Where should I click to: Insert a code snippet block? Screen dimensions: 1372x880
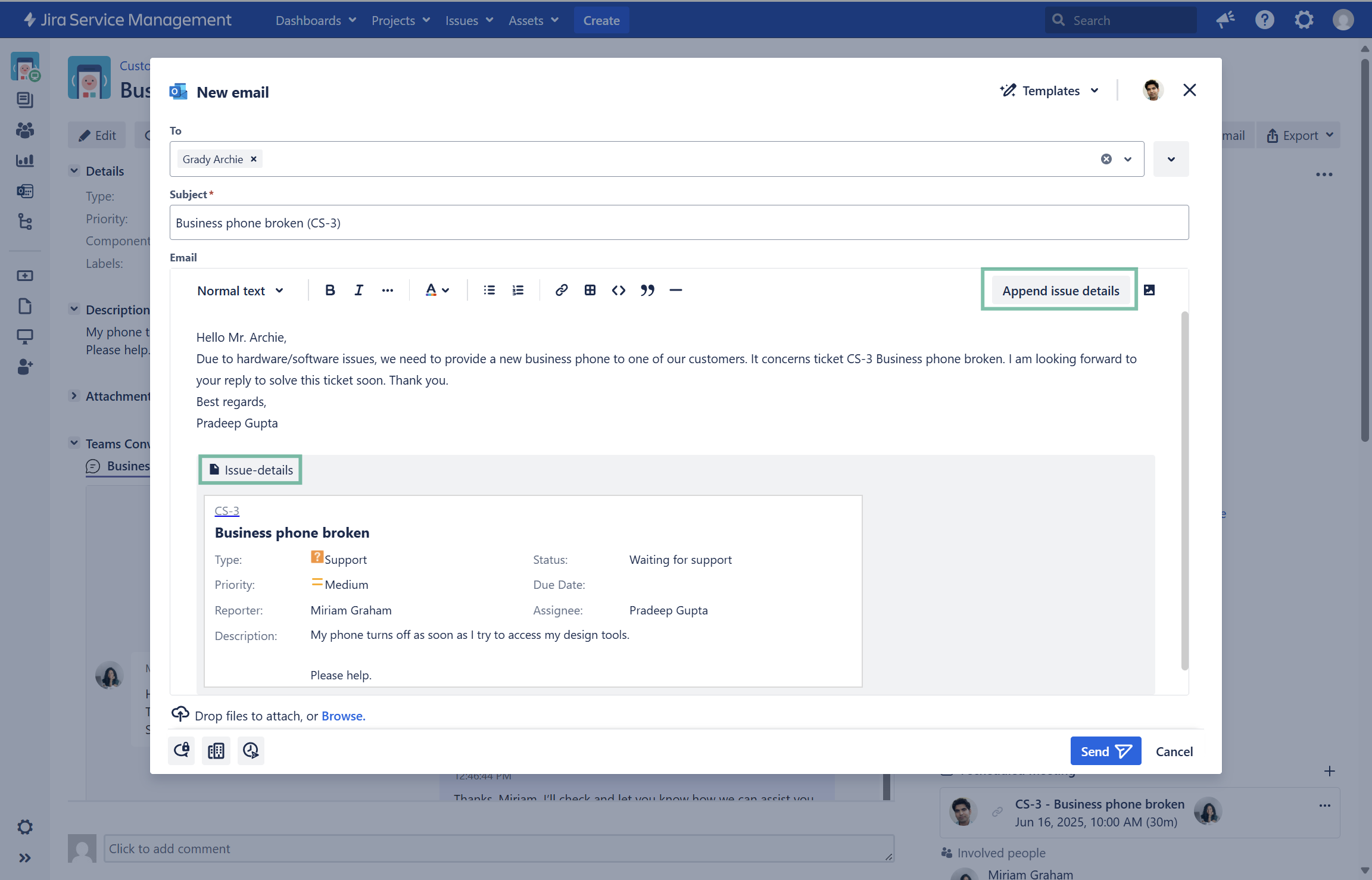(618, 290)
